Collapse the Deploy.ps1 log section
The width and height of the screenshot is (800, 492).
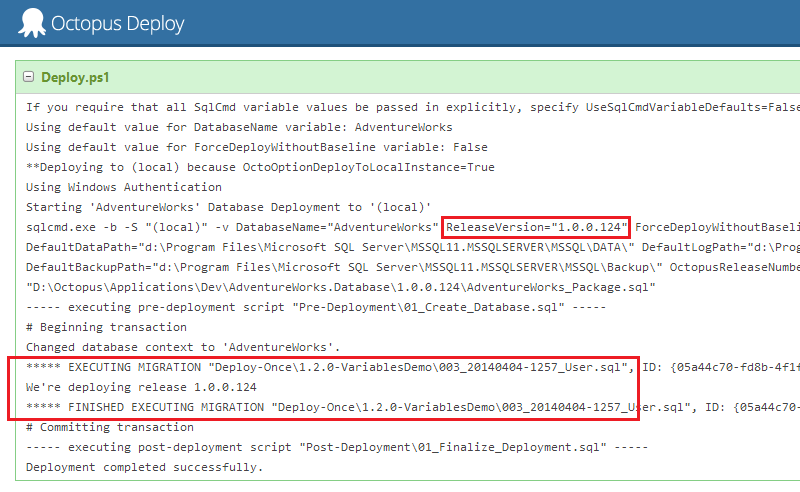coord(29,76)
